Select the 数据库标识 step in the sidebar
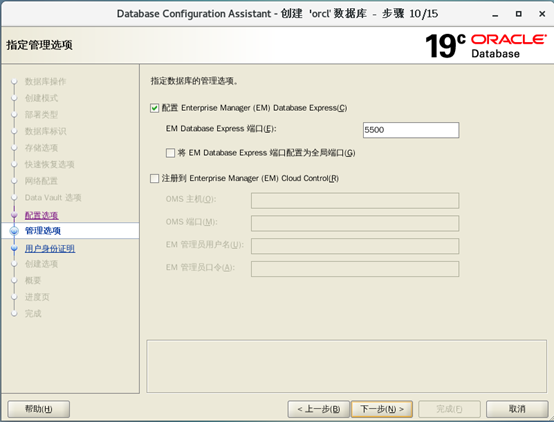 45,131
